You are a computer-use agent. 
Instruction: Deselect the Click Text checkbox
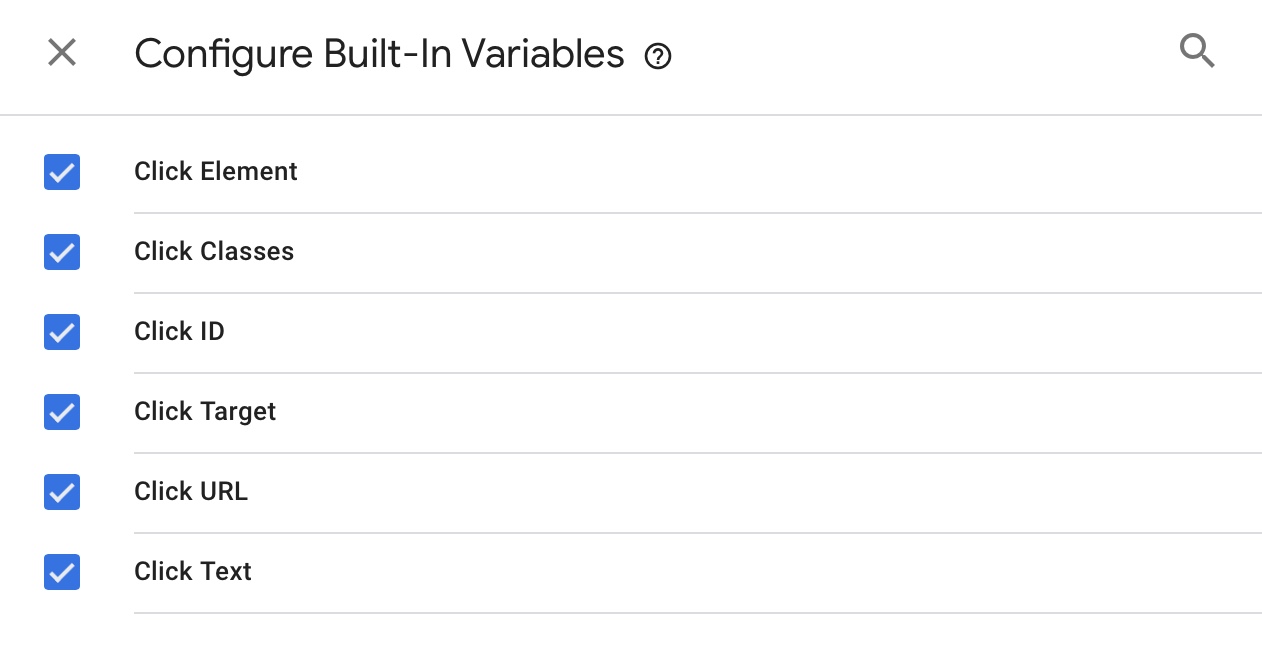click(x=62, y=572)
